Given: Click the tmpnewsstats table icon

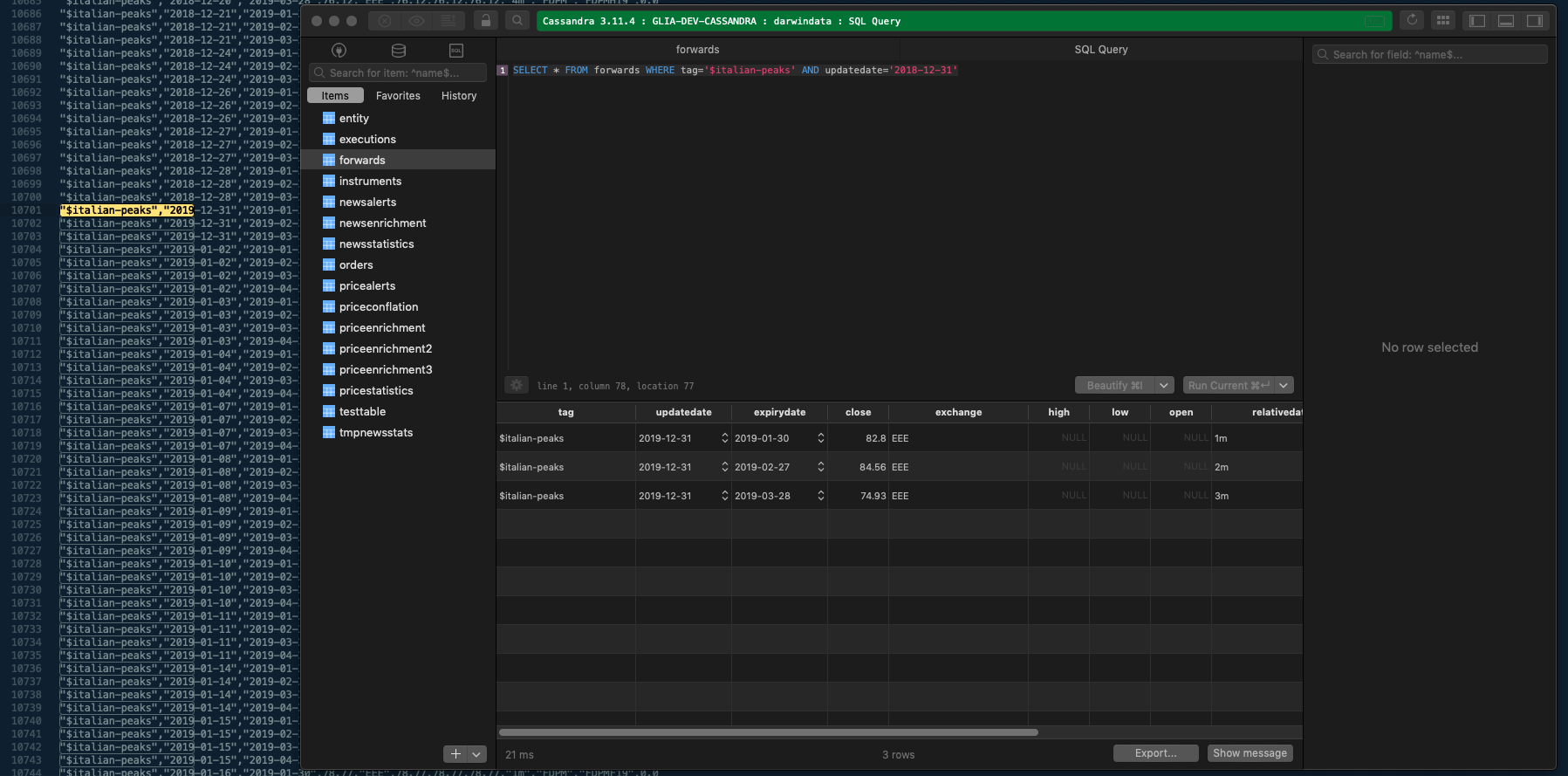Looking at the screenshot, I should 329,432.
